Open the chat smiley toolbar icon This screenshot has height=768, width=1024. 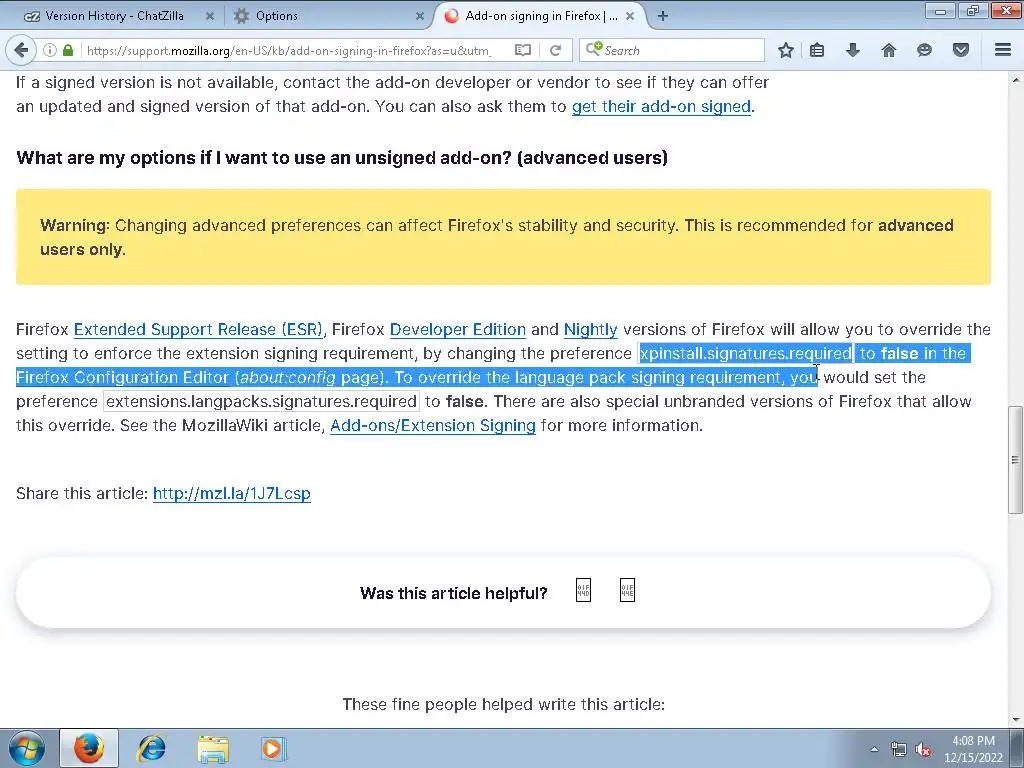[x=924, y=50]
